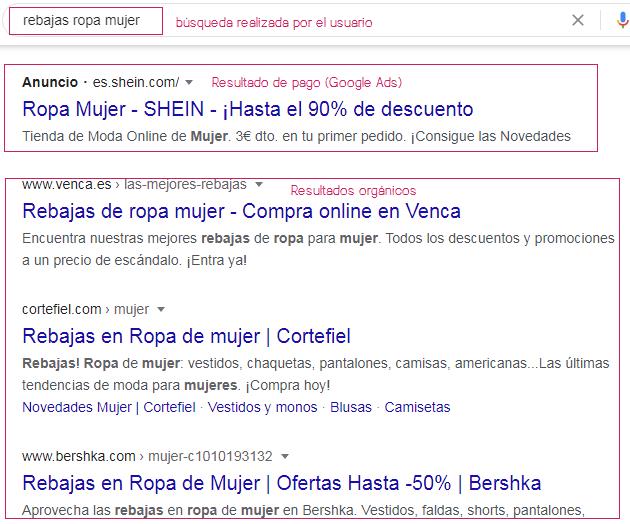Image resolution: width=630 pixels, height=524 pixels.
Task: Clear the search box with the X icon
Action: [578, 20]
